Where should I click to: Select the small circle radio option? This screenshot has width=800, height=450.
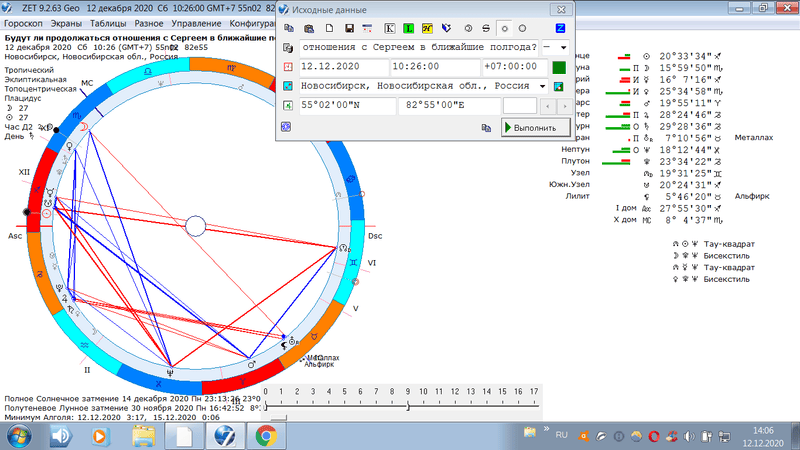pyautogui.click(x=503, y=29)
